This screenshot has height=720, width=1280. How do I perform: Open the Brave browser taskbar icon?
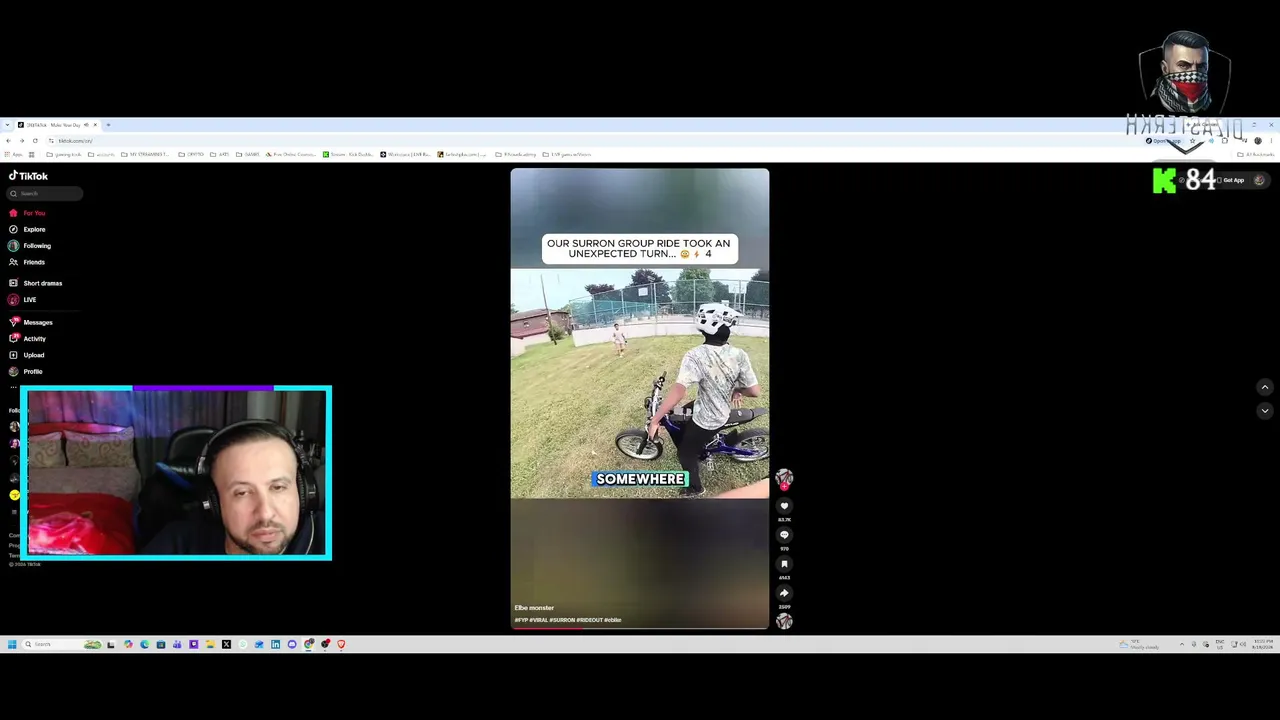click(x=341, y=644)
